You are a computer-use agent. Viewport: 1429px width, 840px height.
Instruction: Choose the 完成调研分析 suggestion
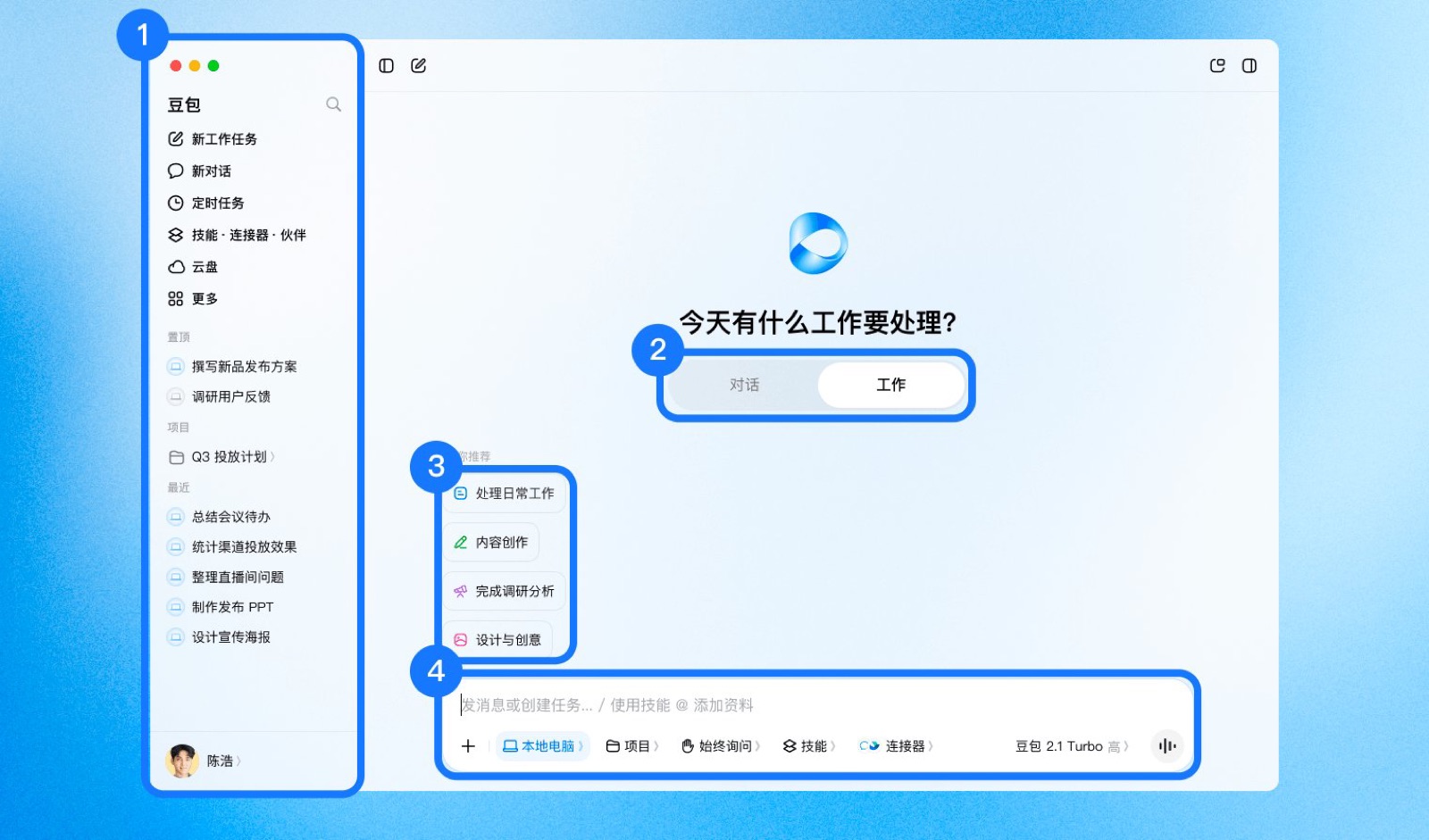(505, 592)
